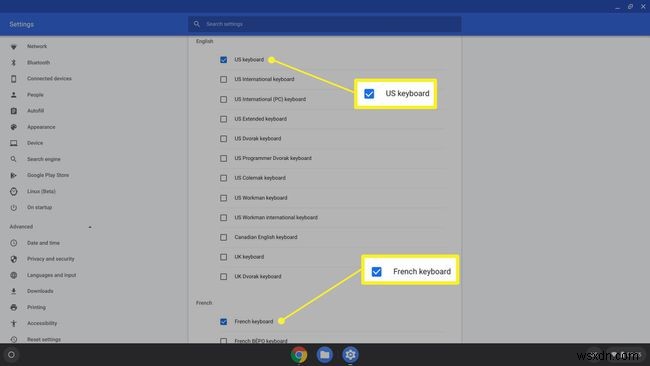Collapse the Advanced section arrow
Viewport: 650px width, 366px height.
click(90, 227)
